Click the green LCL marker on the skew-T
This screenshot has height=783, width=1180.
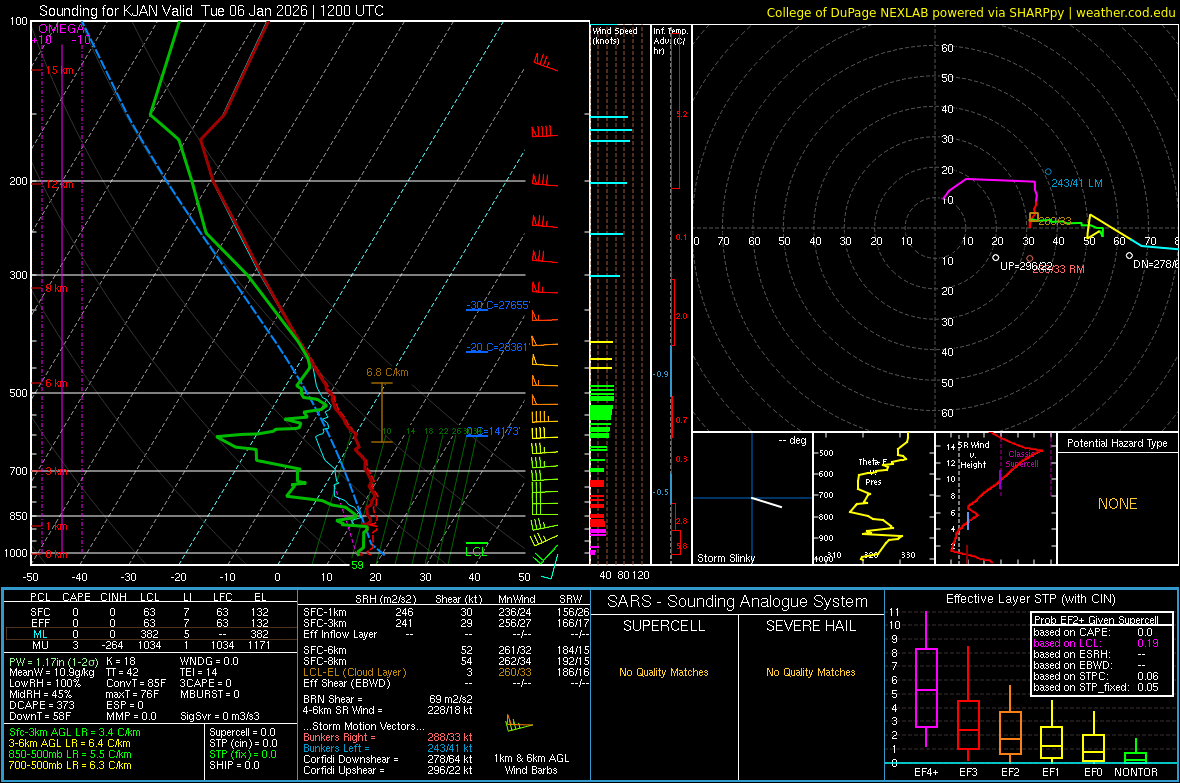[x=476, y=549]
